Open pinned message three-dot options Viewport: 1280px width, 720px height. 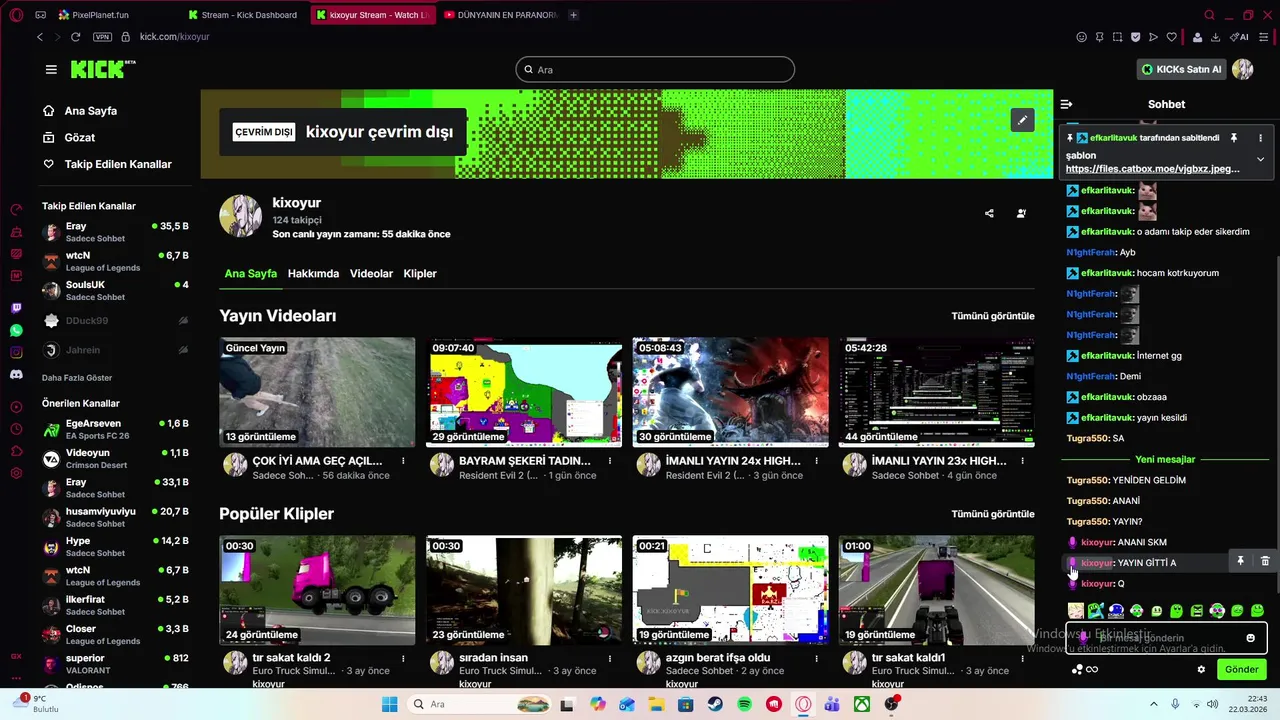click(1260, 138)
